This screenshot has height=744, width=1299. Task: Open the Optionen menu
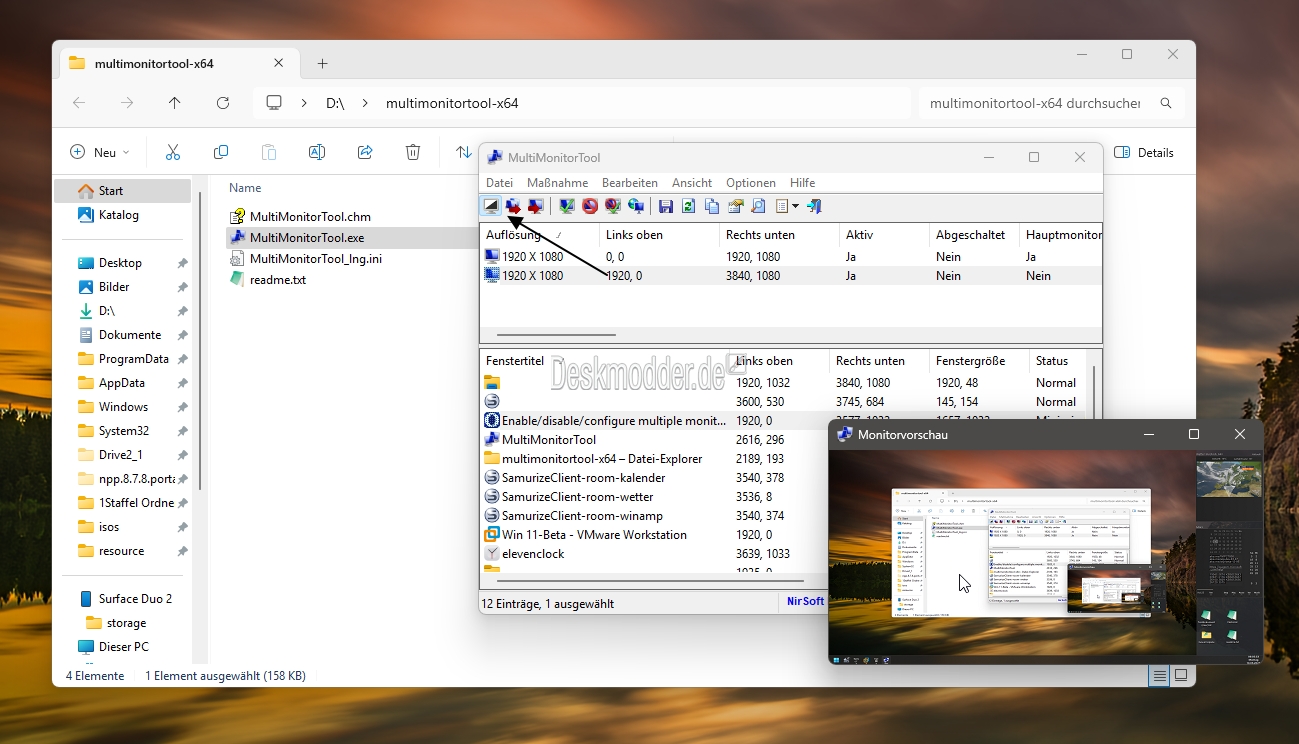coord(751,183)
